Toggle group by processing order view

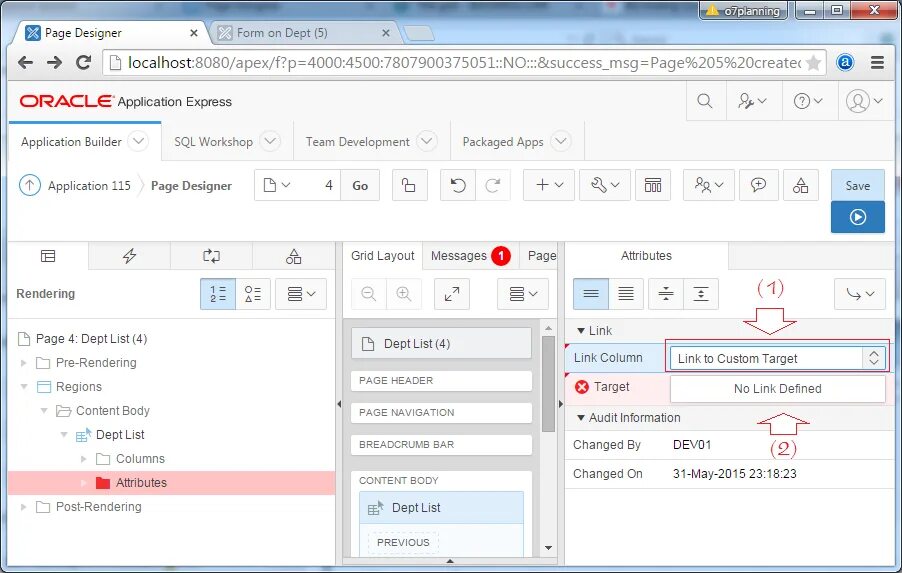point(218,294)
